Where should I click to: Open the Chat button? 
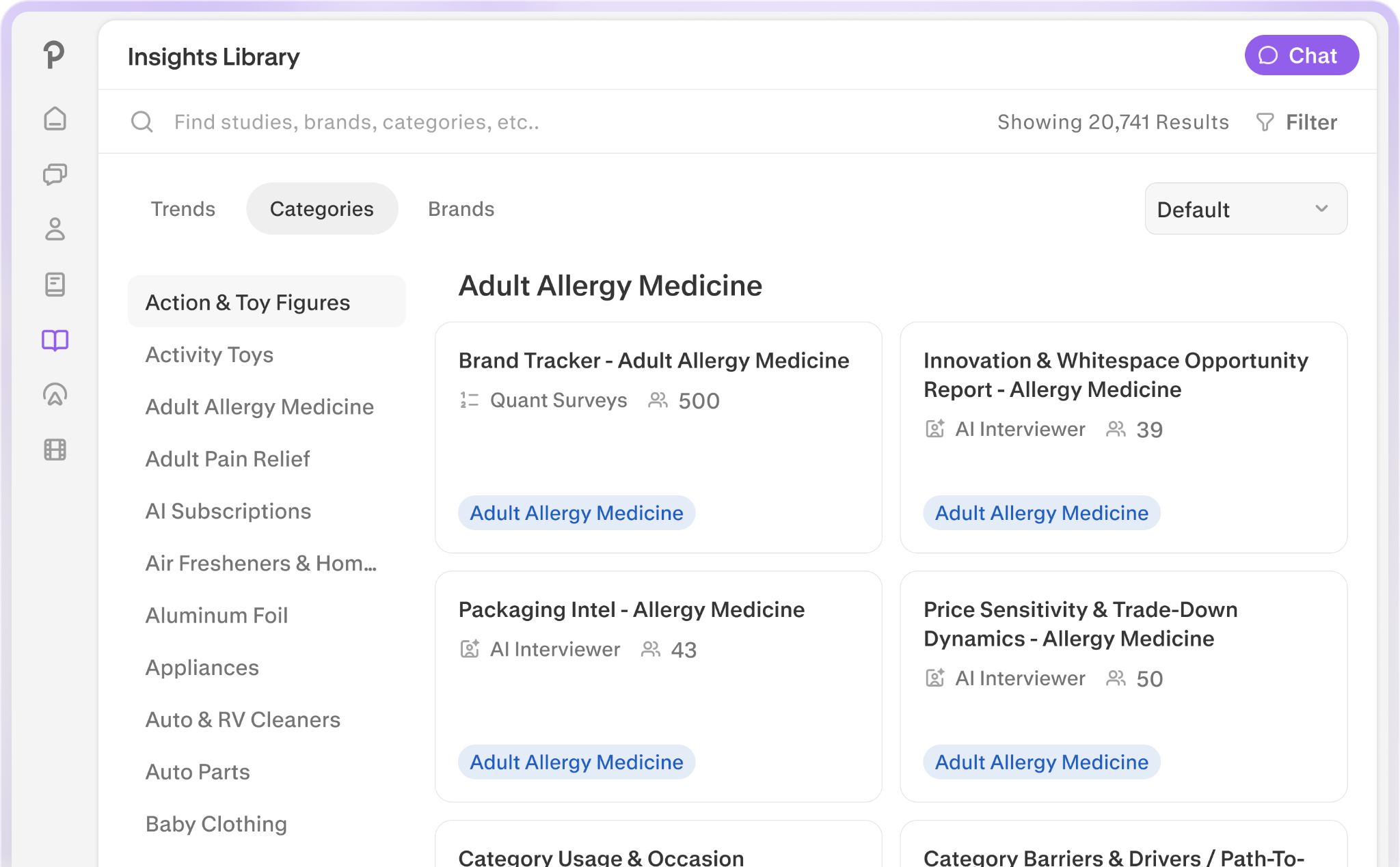(x=1301, y=55)
